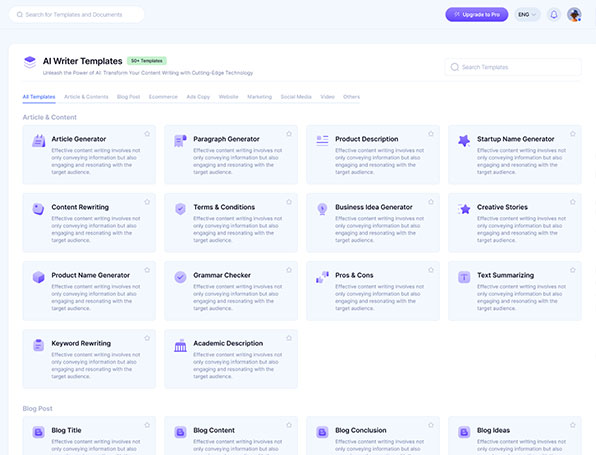Click the Upgrade to Pro button
This screenshot has height=455, width=596.
(x=477, y=14)
